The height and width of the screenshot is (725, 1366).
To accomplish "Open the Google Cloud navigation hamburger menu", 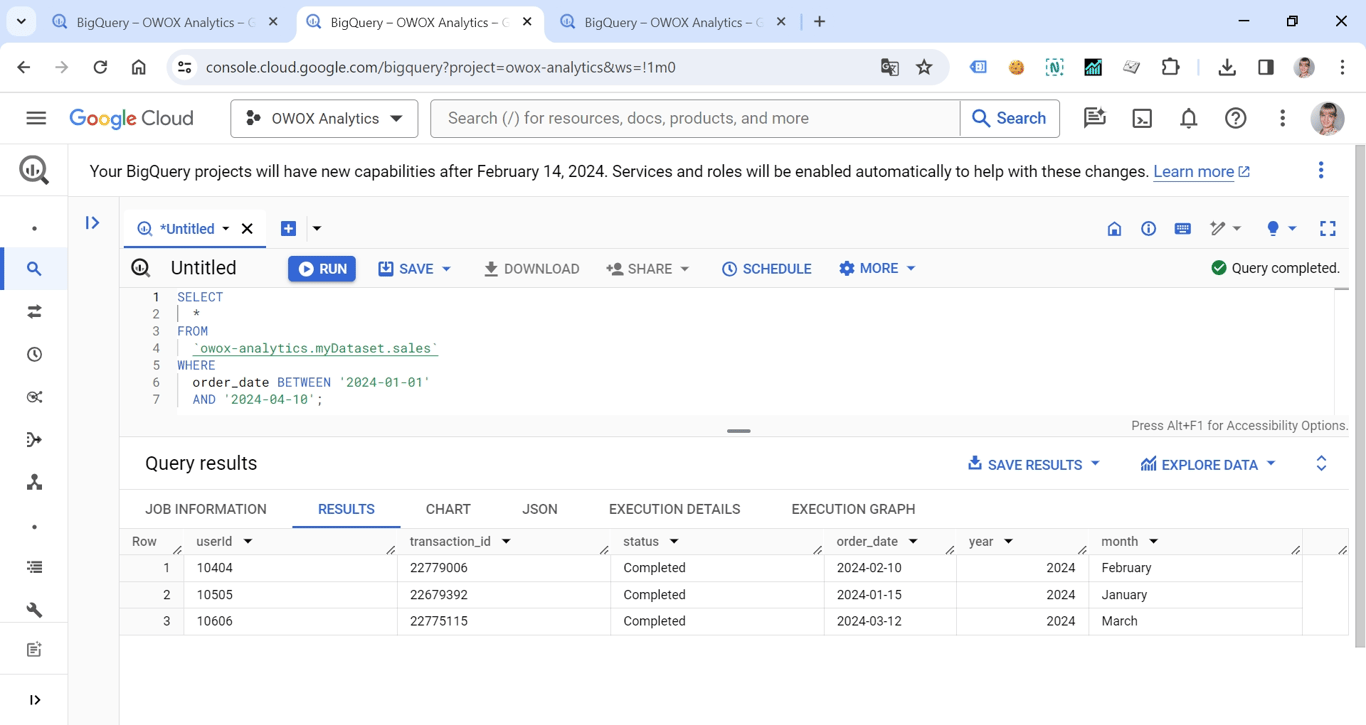I will (36, 118).
